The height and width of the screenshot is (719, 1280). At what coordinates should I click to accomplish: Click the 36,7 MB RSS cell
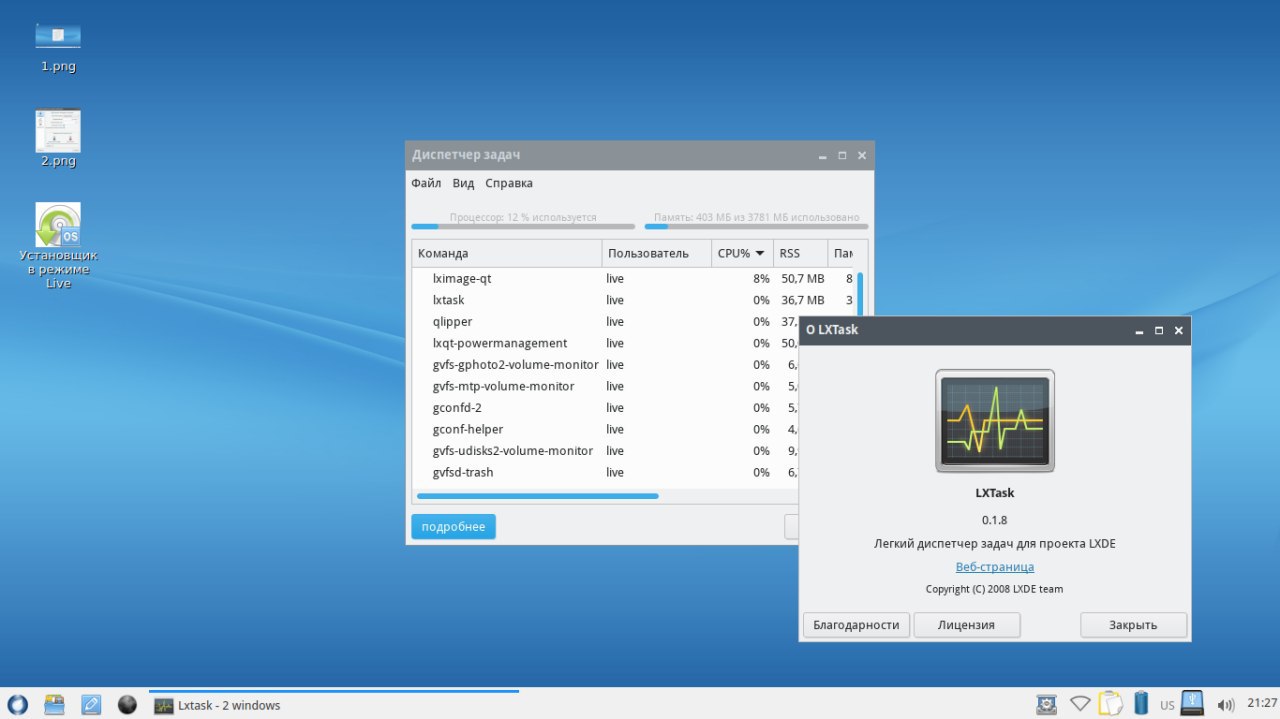point(803,300)
